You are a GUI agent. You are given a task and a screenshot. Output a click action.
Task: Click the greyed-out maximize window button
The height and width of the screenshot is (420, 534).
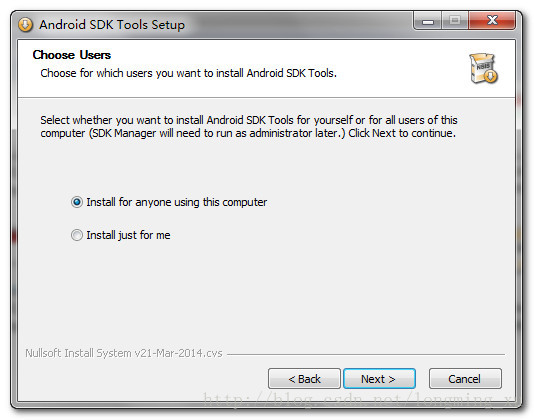tap(455, 21)
